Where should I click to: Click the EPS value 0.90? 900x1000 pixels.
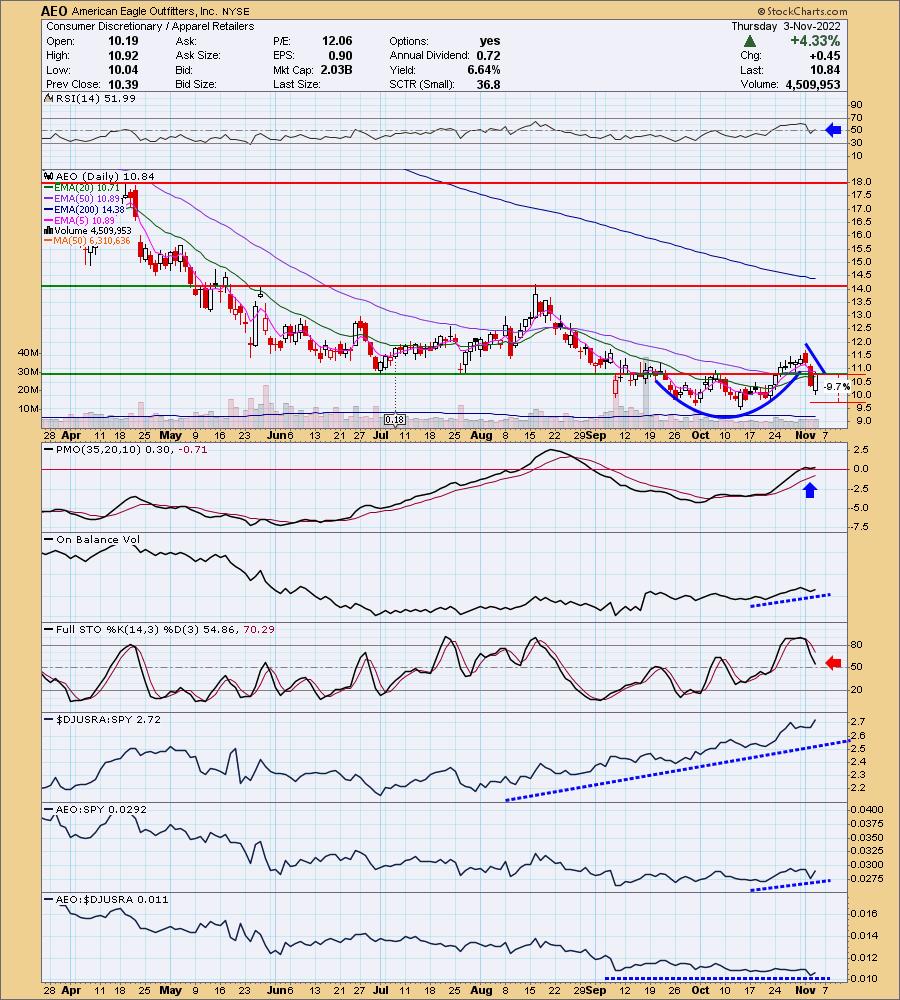[x=340, y=55]
